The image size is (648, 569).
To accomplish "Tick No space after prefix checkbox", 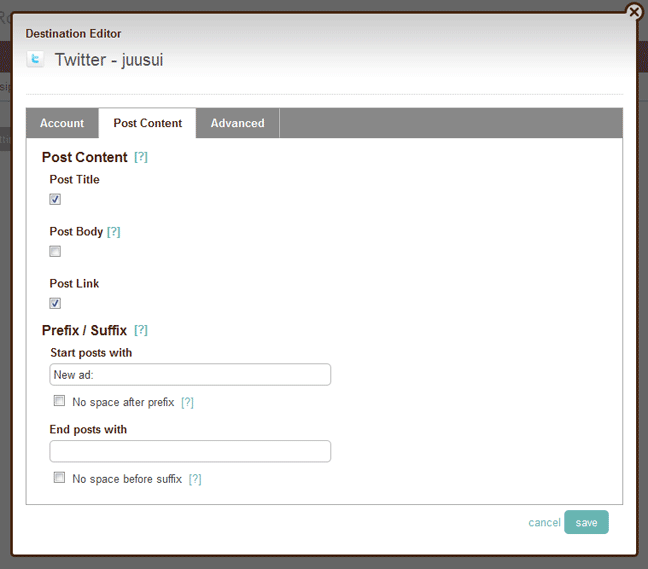I will (59, 401).
